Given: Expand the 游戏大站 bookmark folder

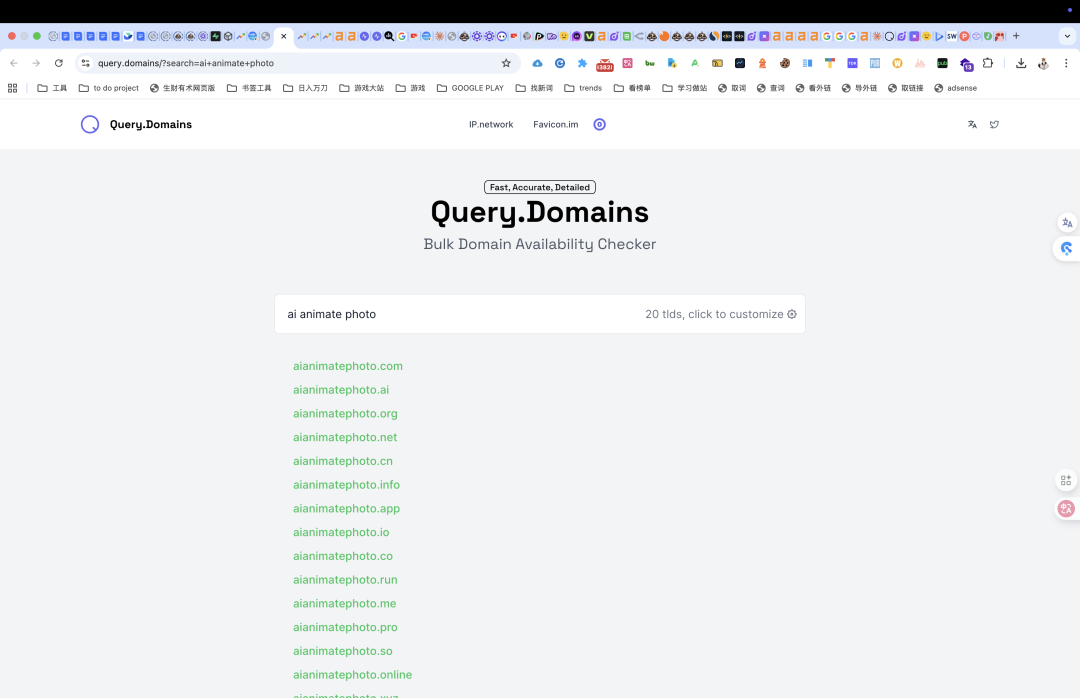Looking at the screenshot, I should [362, 88].
